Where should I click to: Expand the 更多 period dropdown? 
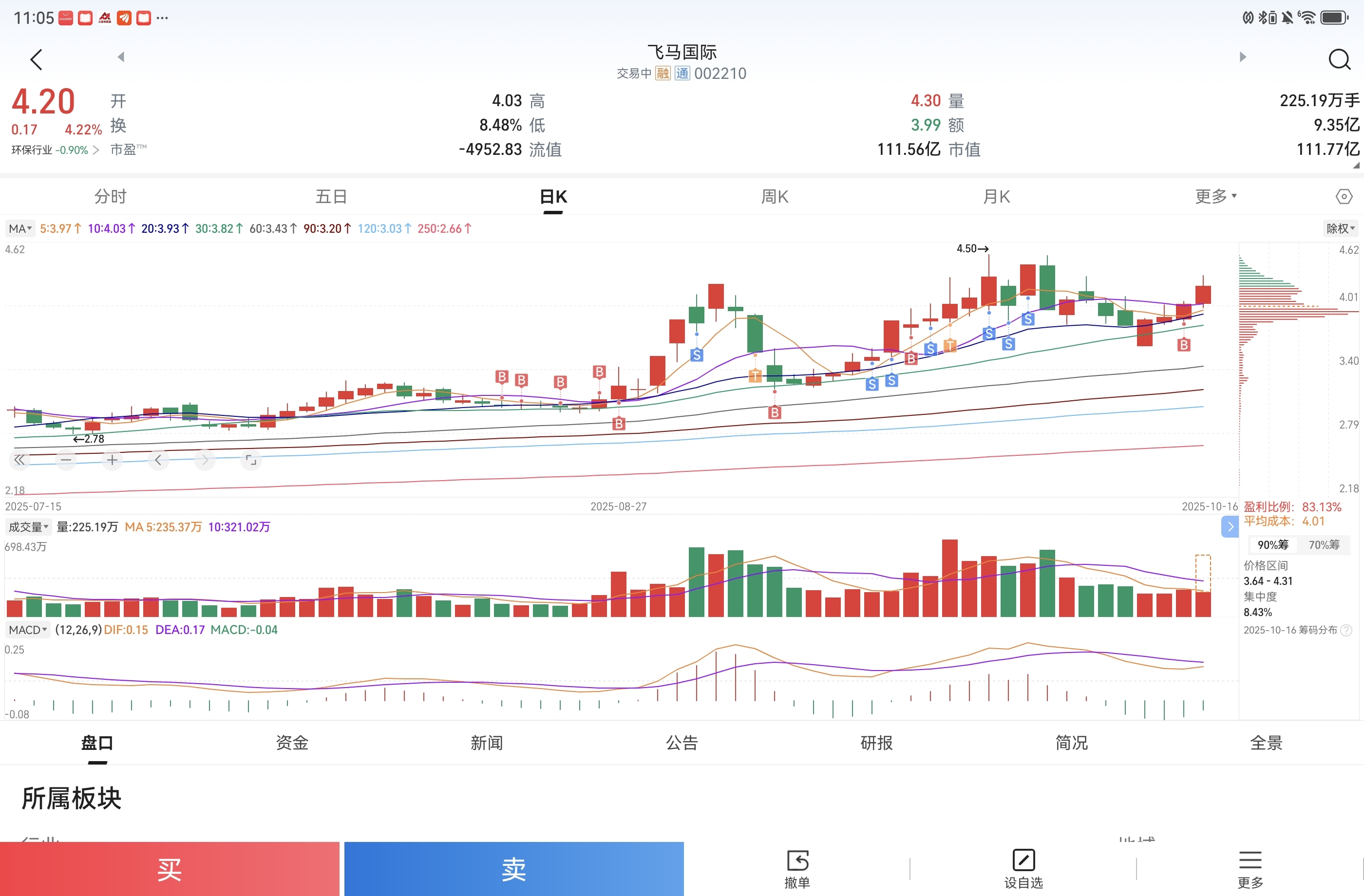pos(1215,197)
